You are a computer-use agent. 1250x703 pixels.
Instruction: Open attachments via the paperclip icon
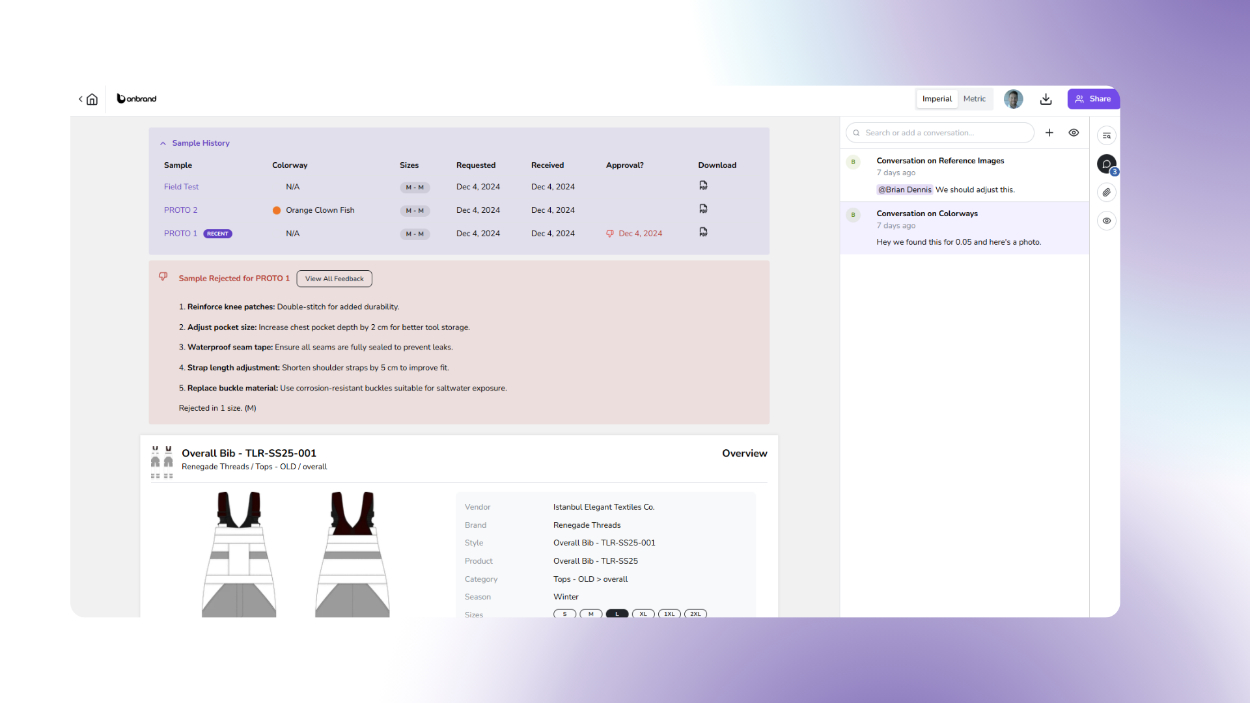click(x=1106, y=192)
